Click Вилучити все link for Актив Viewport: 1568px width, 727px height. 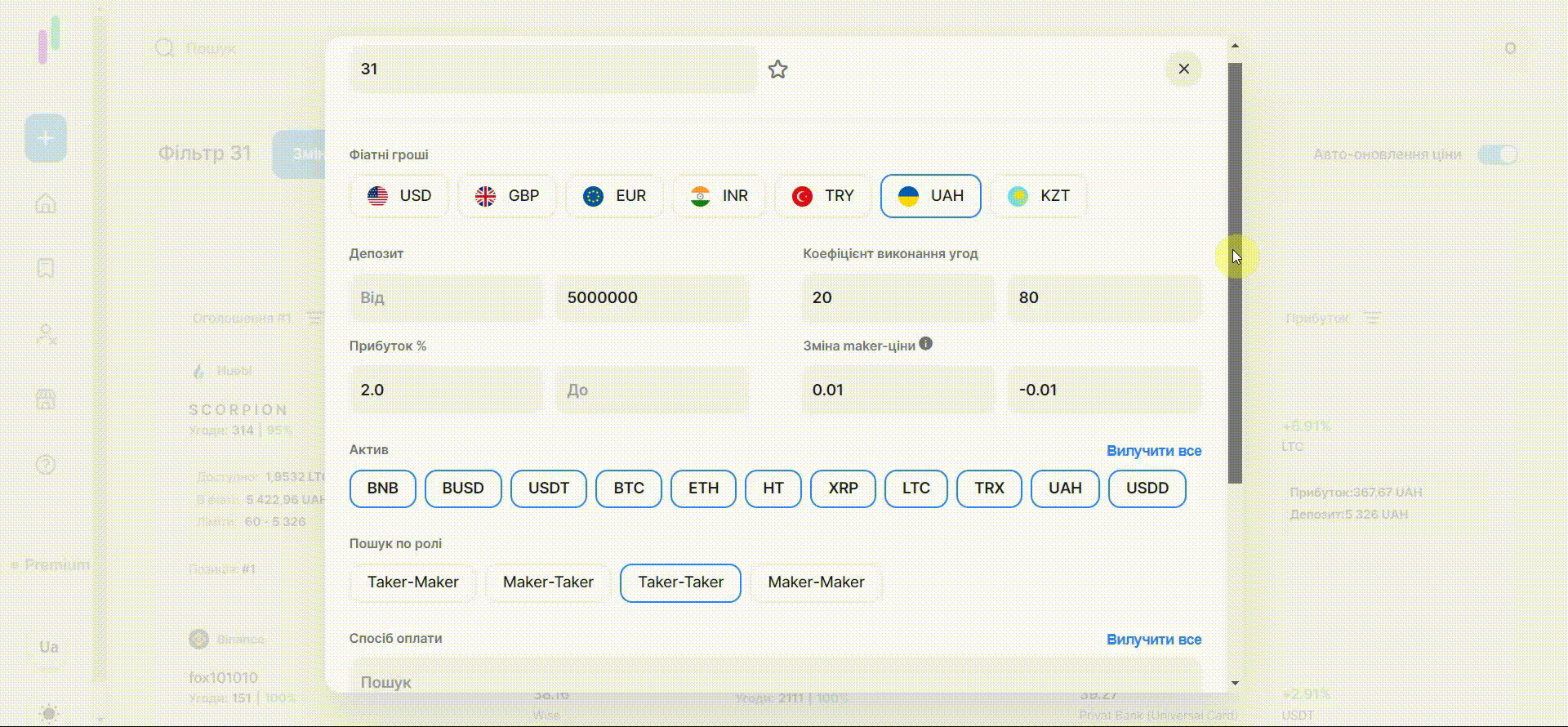(x=1153, y=451)
